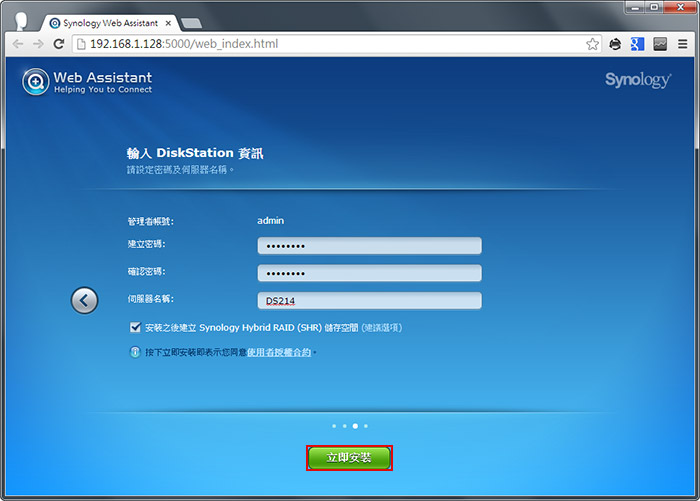Click the printer extension icon
Screen dimensions: 700x501
[x=615, y=44]
